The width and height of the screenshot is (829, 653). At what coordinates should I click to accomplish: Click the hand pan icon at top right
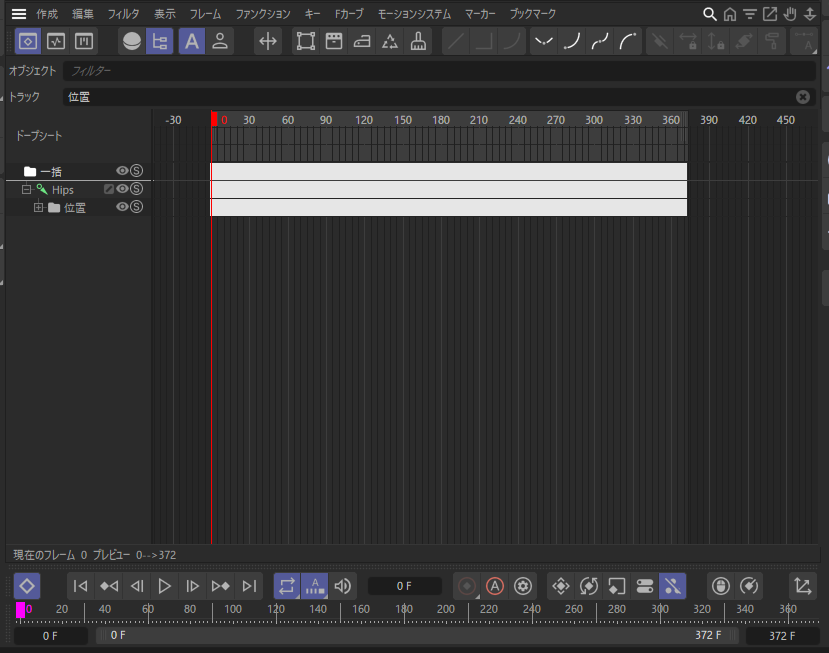(x=790, y=14)
